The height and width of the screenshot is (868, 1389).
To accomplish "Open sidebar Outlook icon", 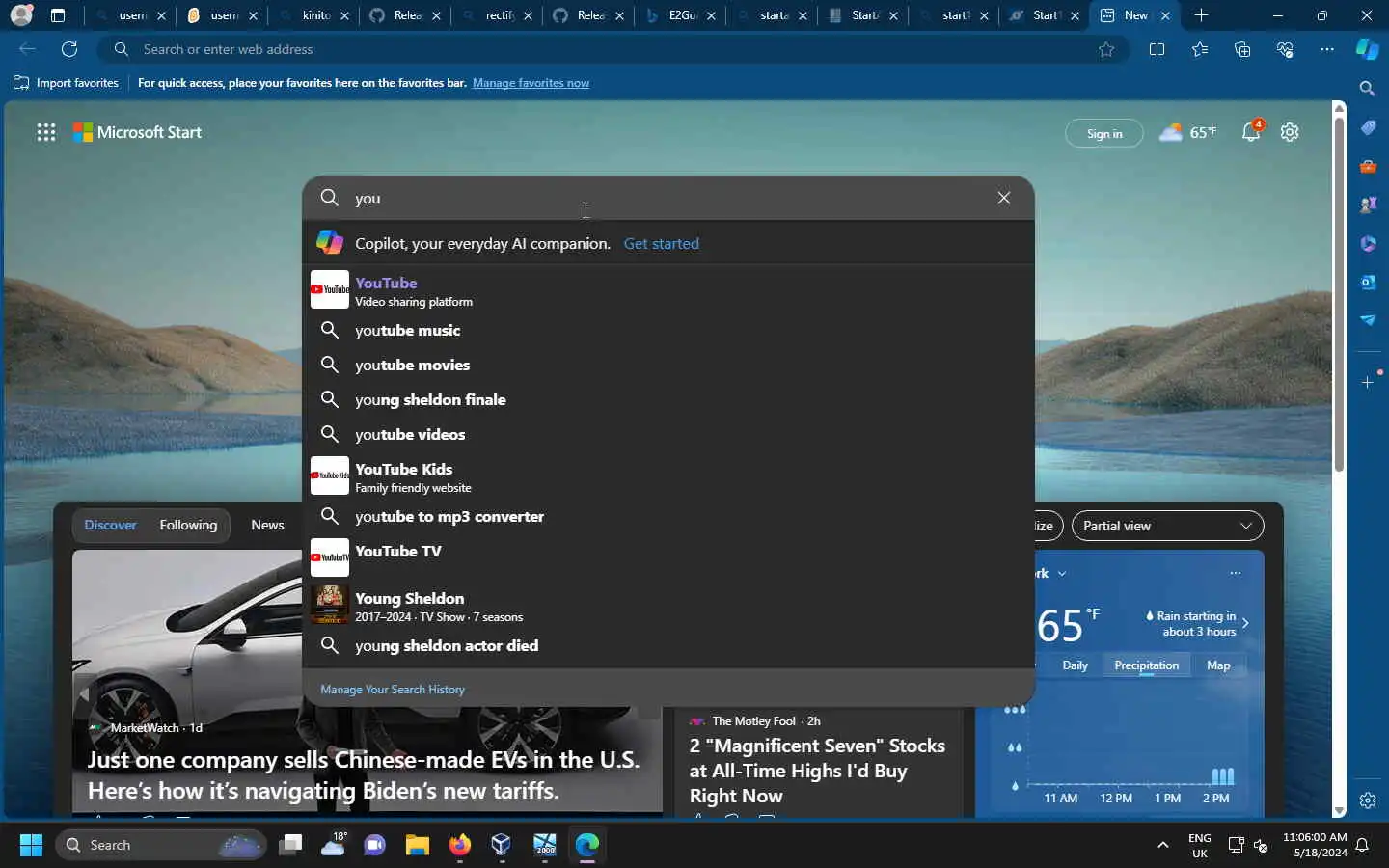I will 1368,282.
